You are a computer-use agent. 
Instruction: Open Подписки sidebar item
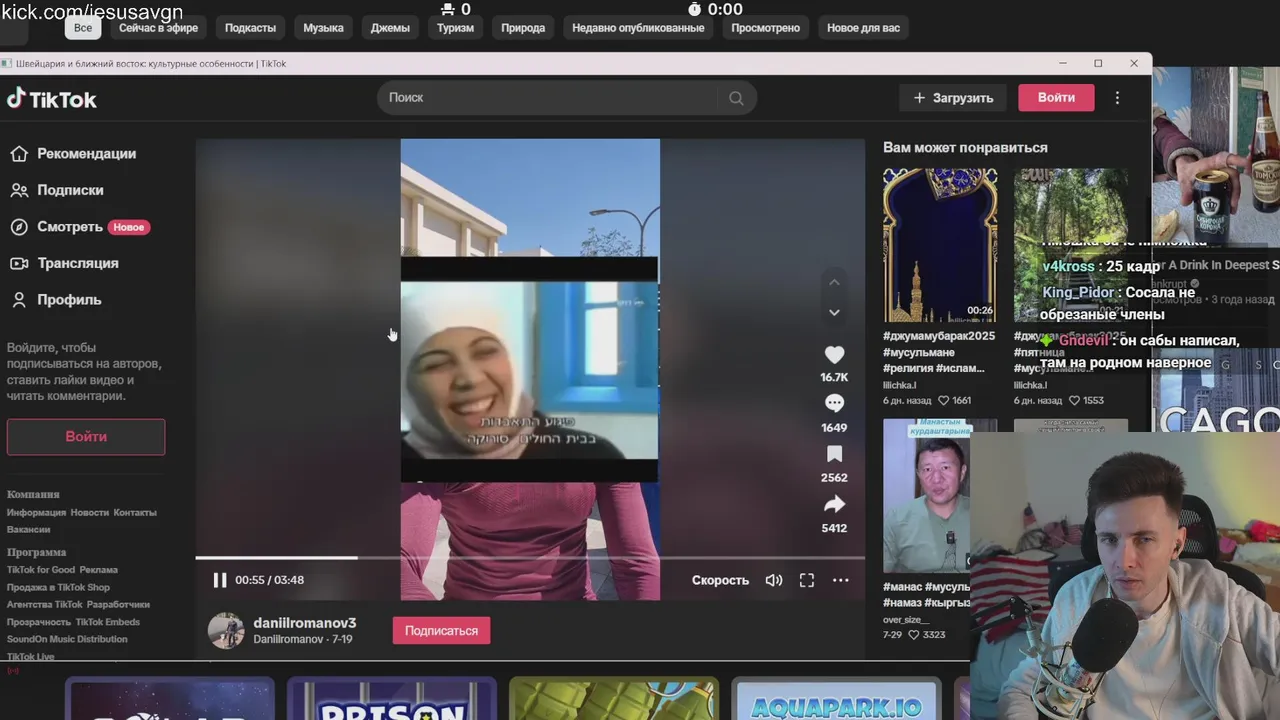(70, 190)
